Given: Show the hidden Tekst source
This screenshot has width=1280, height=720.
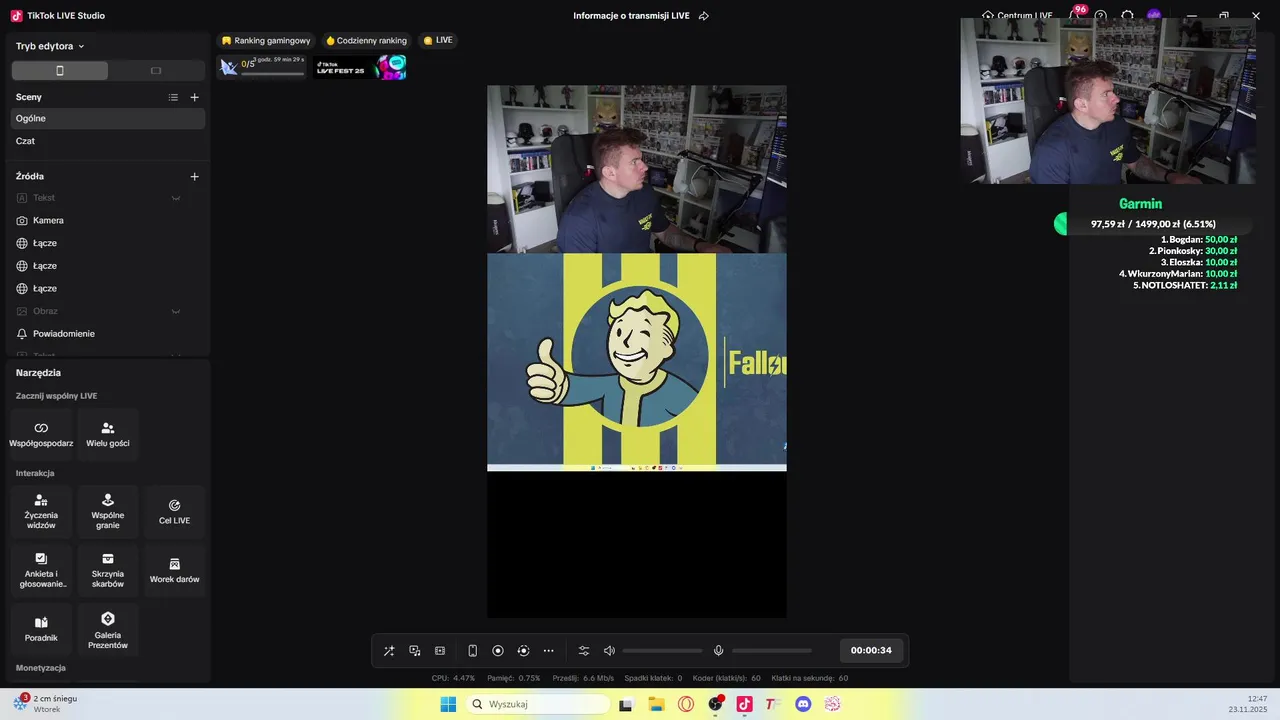Looking at the screenshot, I should point(176,198).
